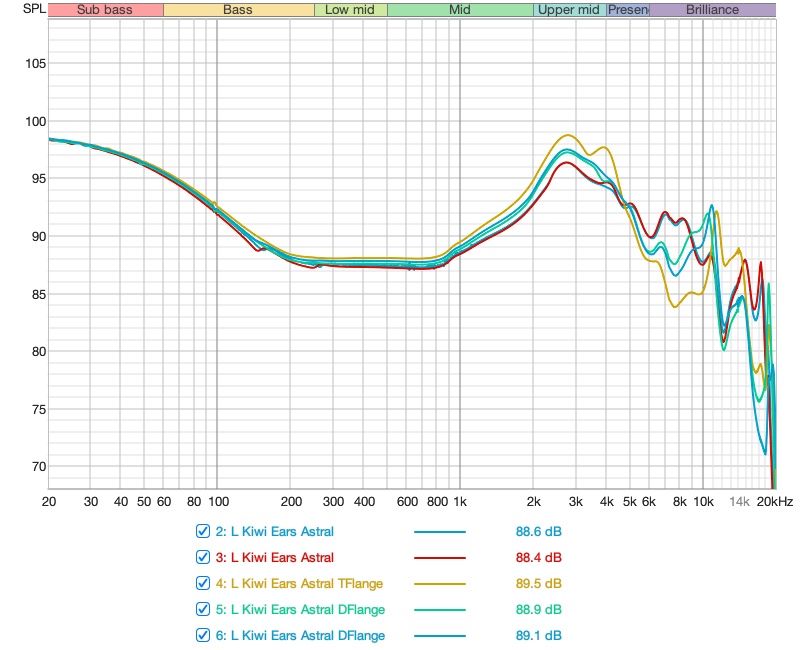
Task: Click the 75 SPL axis tick
Action: [x=39, y=409]
